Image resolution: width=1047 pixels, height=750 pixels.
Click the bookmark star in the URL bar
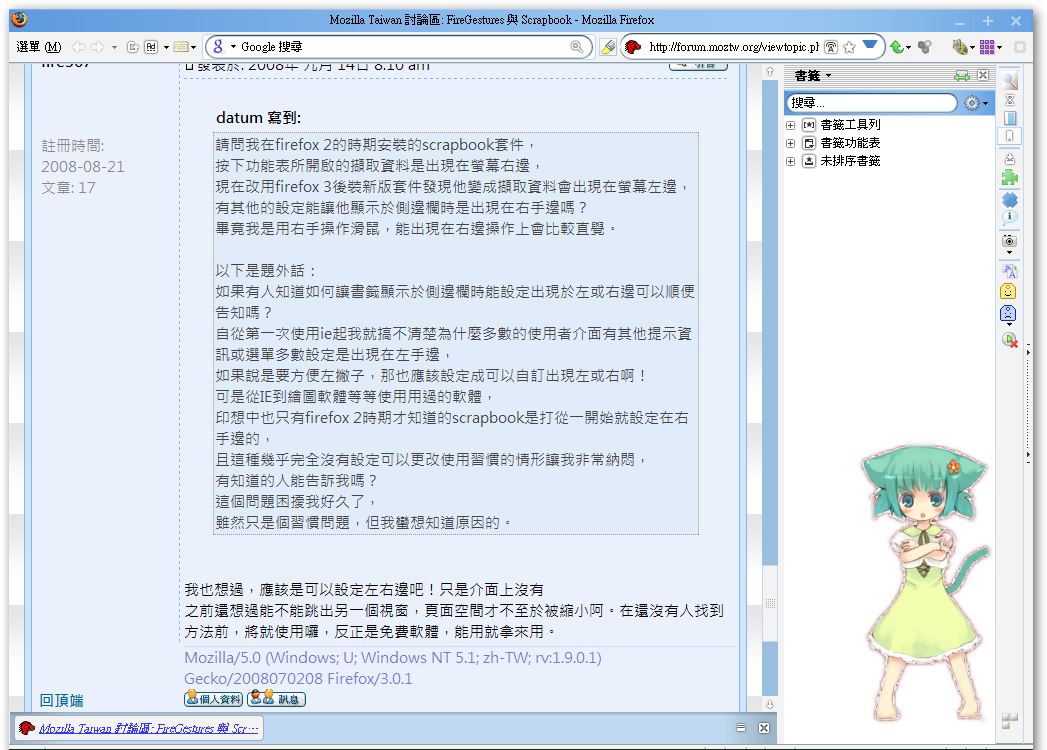(x=849, y=47)
